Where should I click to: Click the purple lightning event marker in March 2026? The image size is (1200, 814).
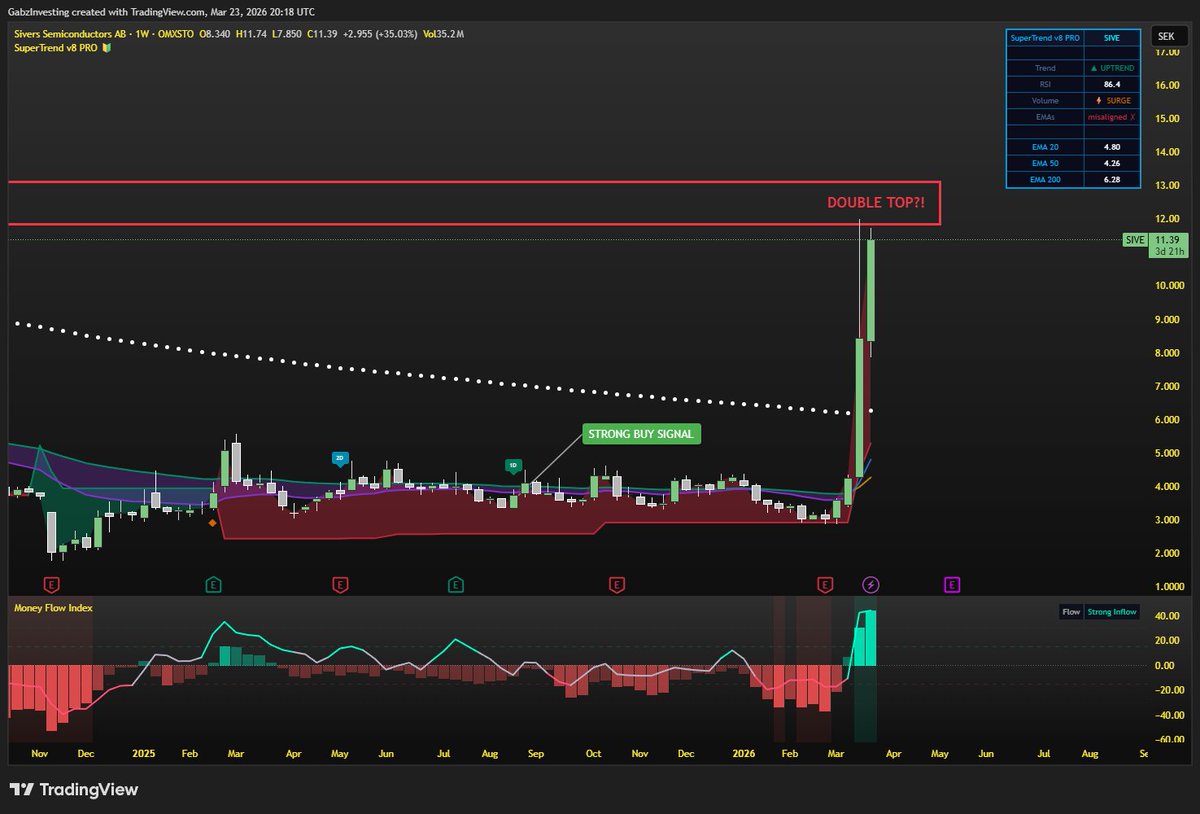coord(871,584)
